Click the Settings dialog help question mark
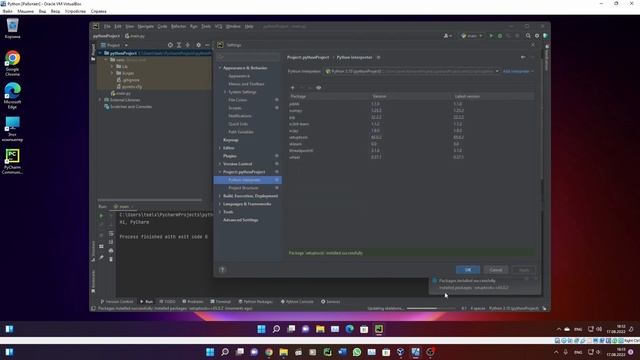 [x=222, y=269]
